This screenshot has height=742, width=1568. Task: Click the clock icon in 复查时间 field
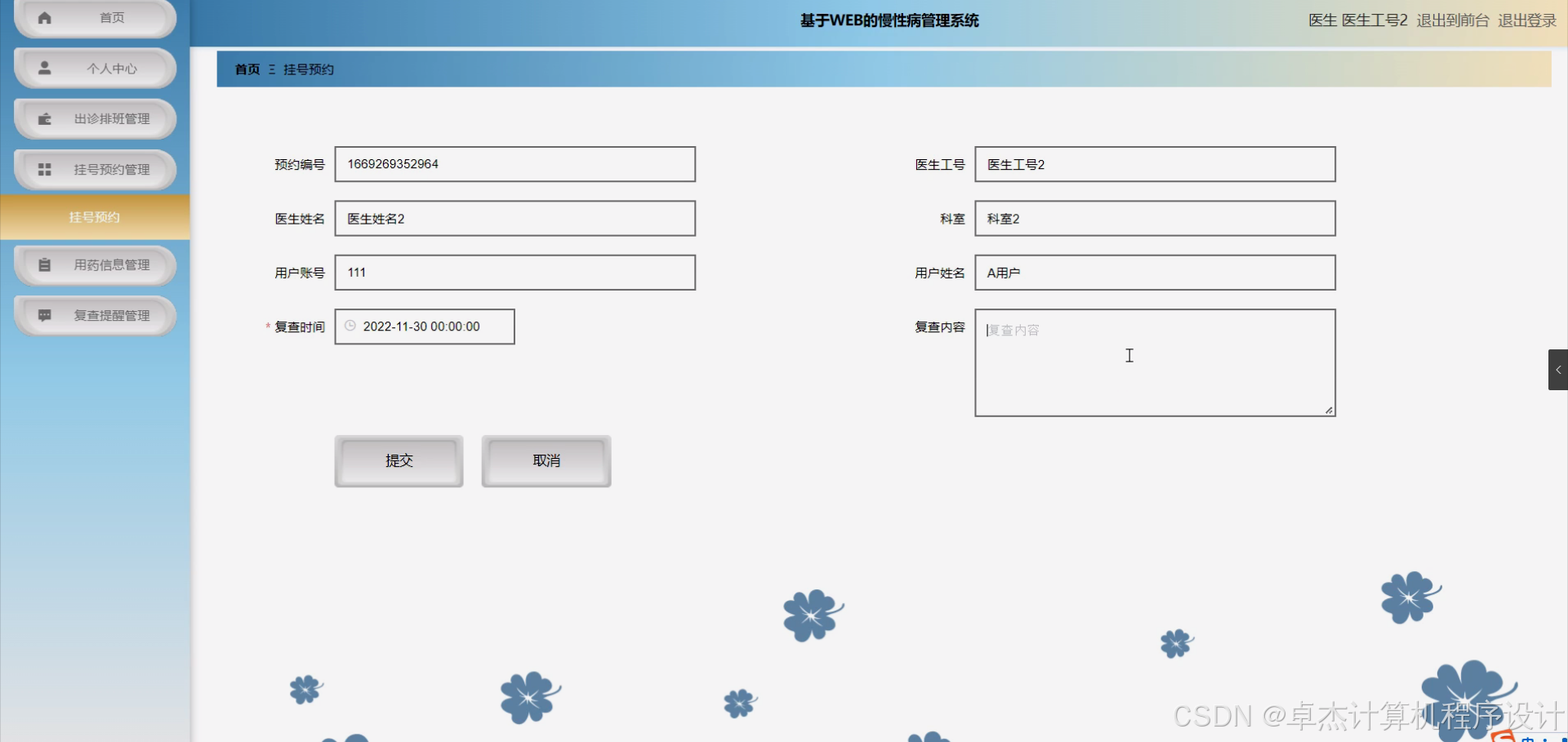click(350, 326)
